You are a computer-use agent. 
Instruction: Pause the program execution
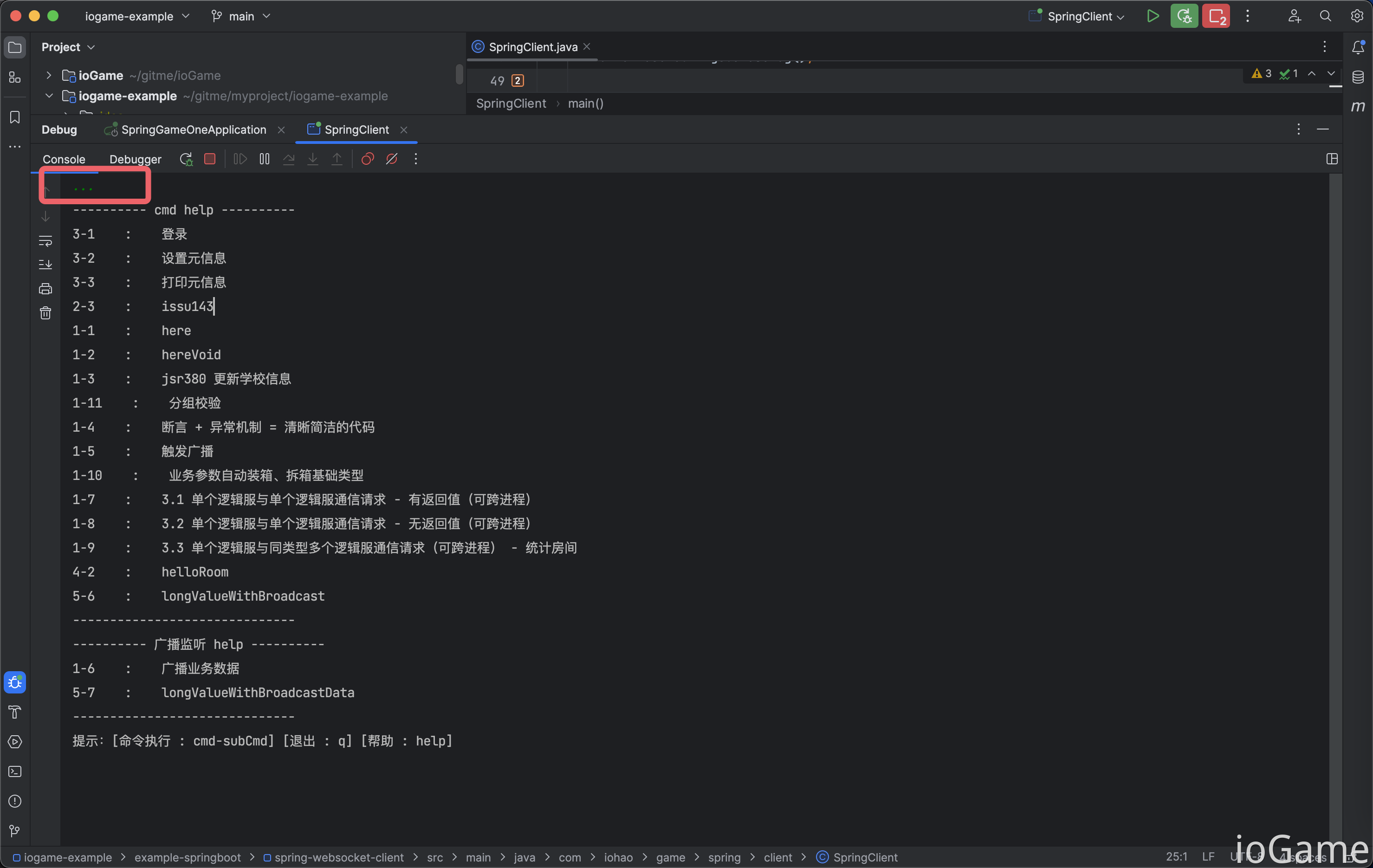(265, 159)
